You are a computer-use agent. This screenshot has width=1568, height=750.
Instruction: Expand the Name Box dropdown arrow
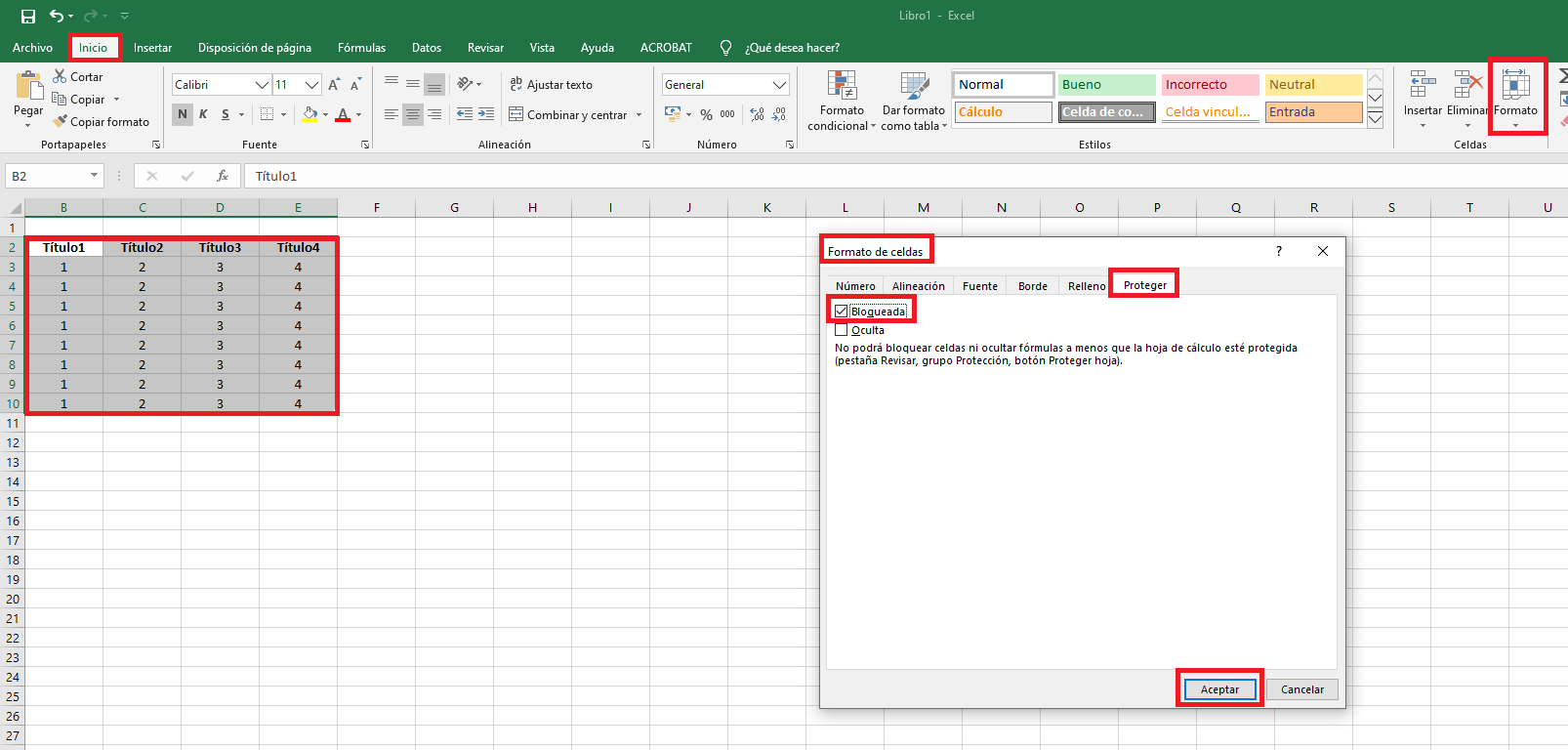(95, 176)
